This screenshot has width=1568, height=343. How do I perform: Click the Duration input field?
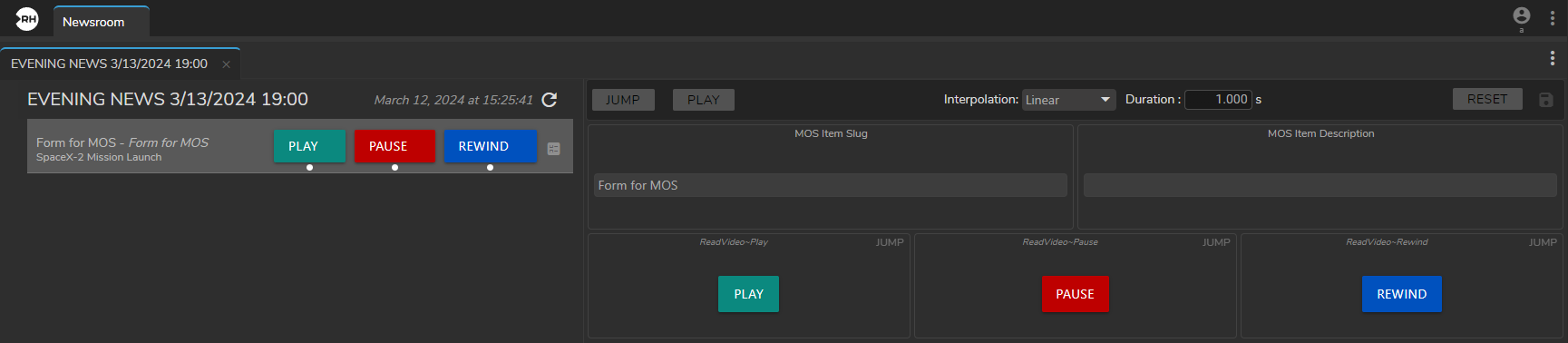1218,100
